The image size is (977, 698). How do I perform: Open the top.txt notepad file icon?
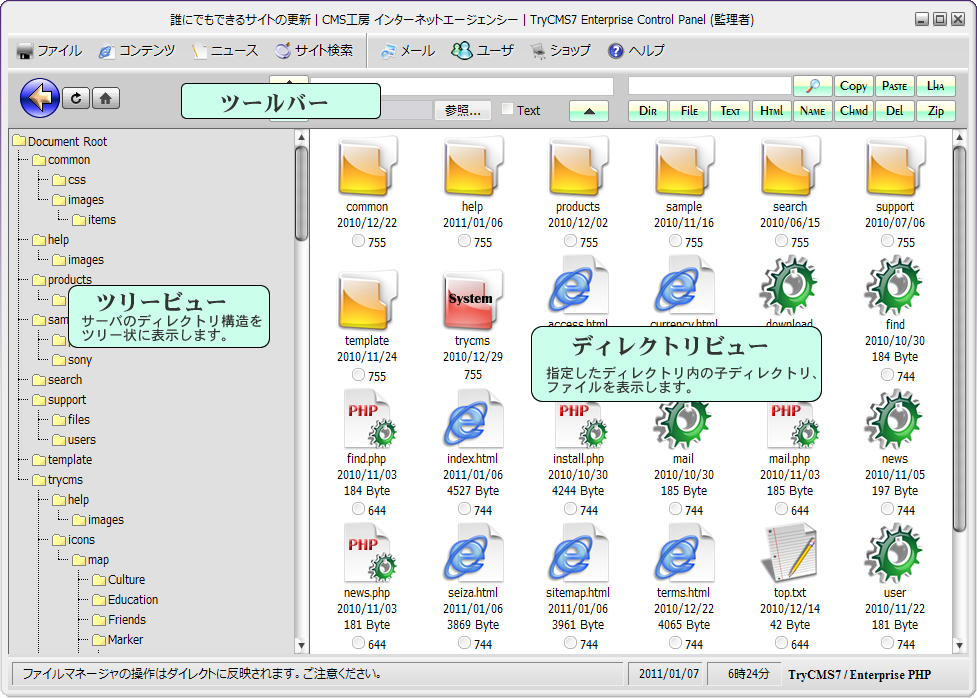pos(789,553)
